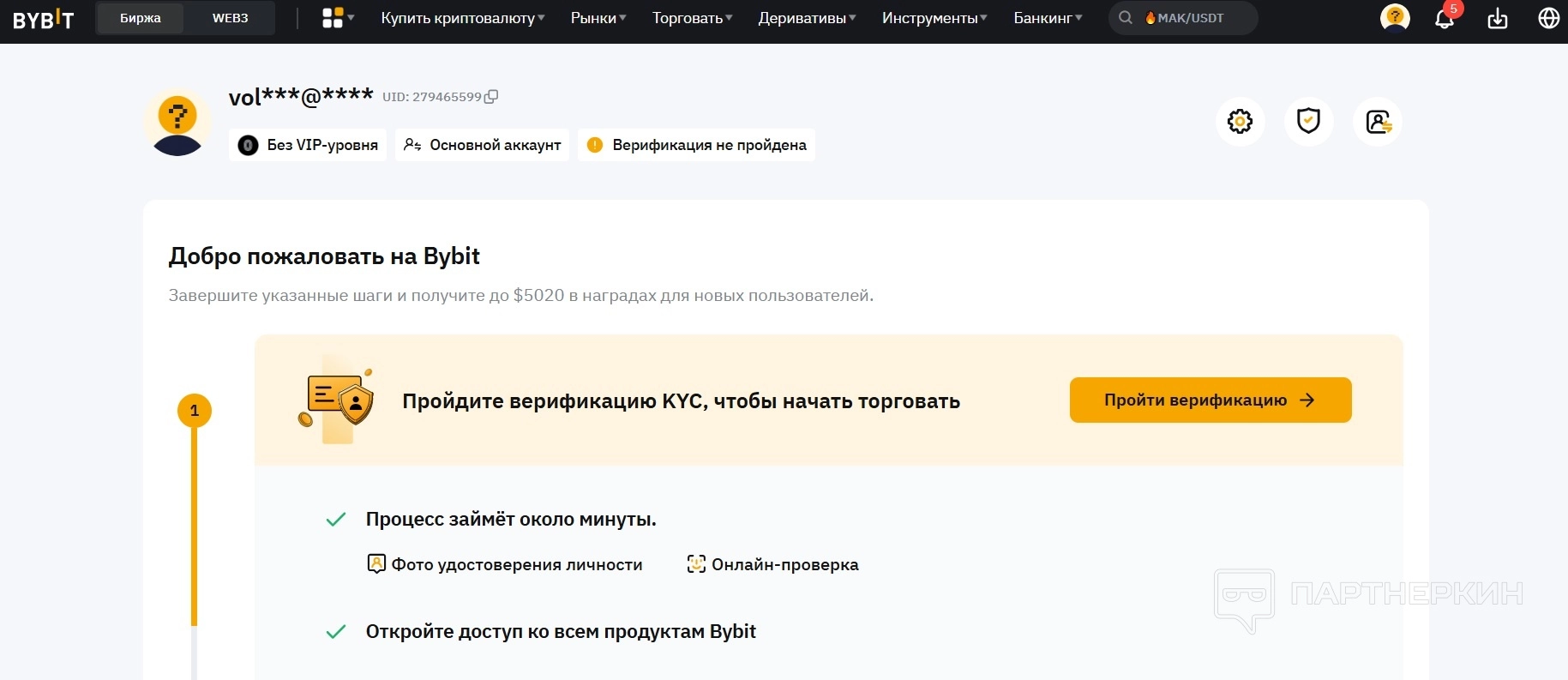Copy the UID number
This screenshot has width=1568, height=680.
(x=491, y=97)
